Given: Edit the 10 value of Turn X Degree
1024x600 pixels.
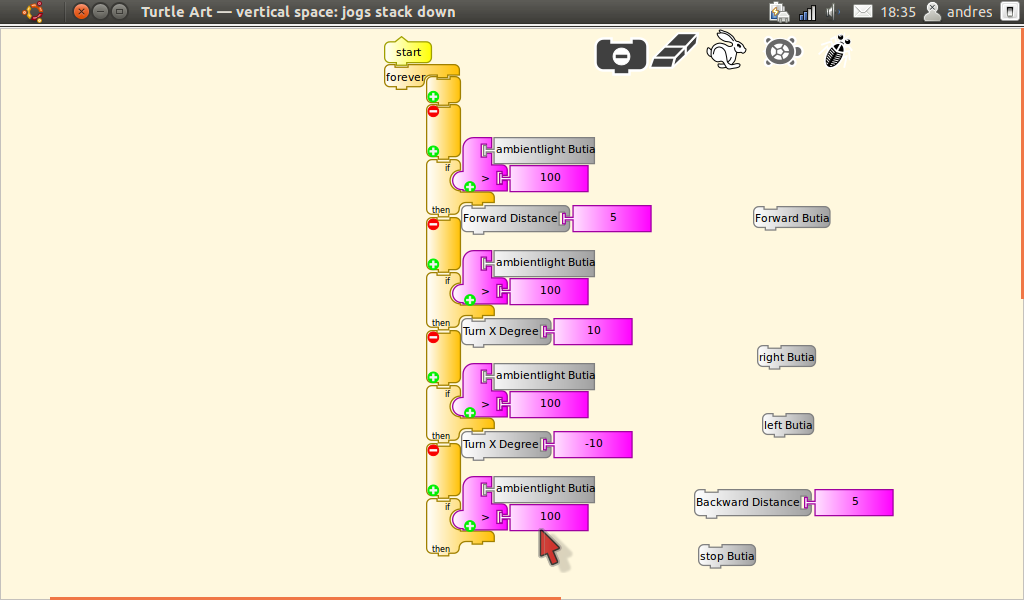Looking at the screenshot, I should [594, 331].
